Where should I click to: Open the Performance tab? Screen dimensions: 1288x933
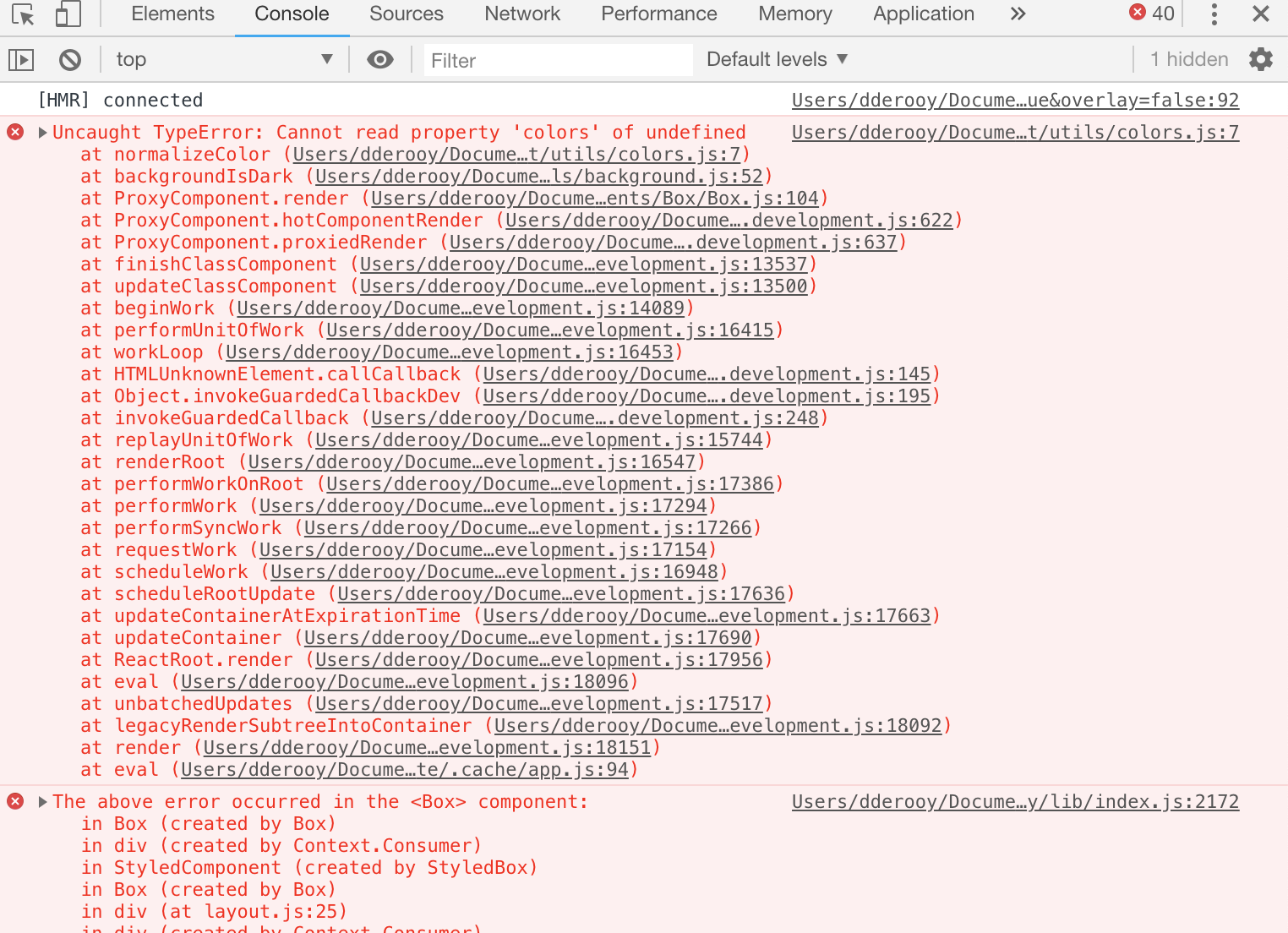659,14
